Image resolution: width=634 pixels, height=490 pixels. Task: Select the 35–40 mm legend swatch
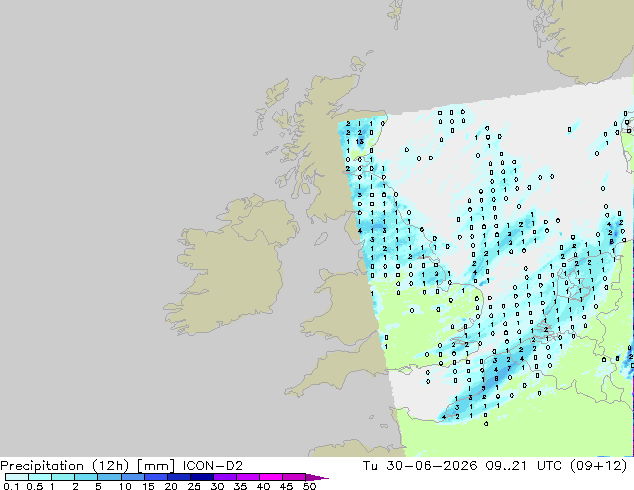pos(247,477)
